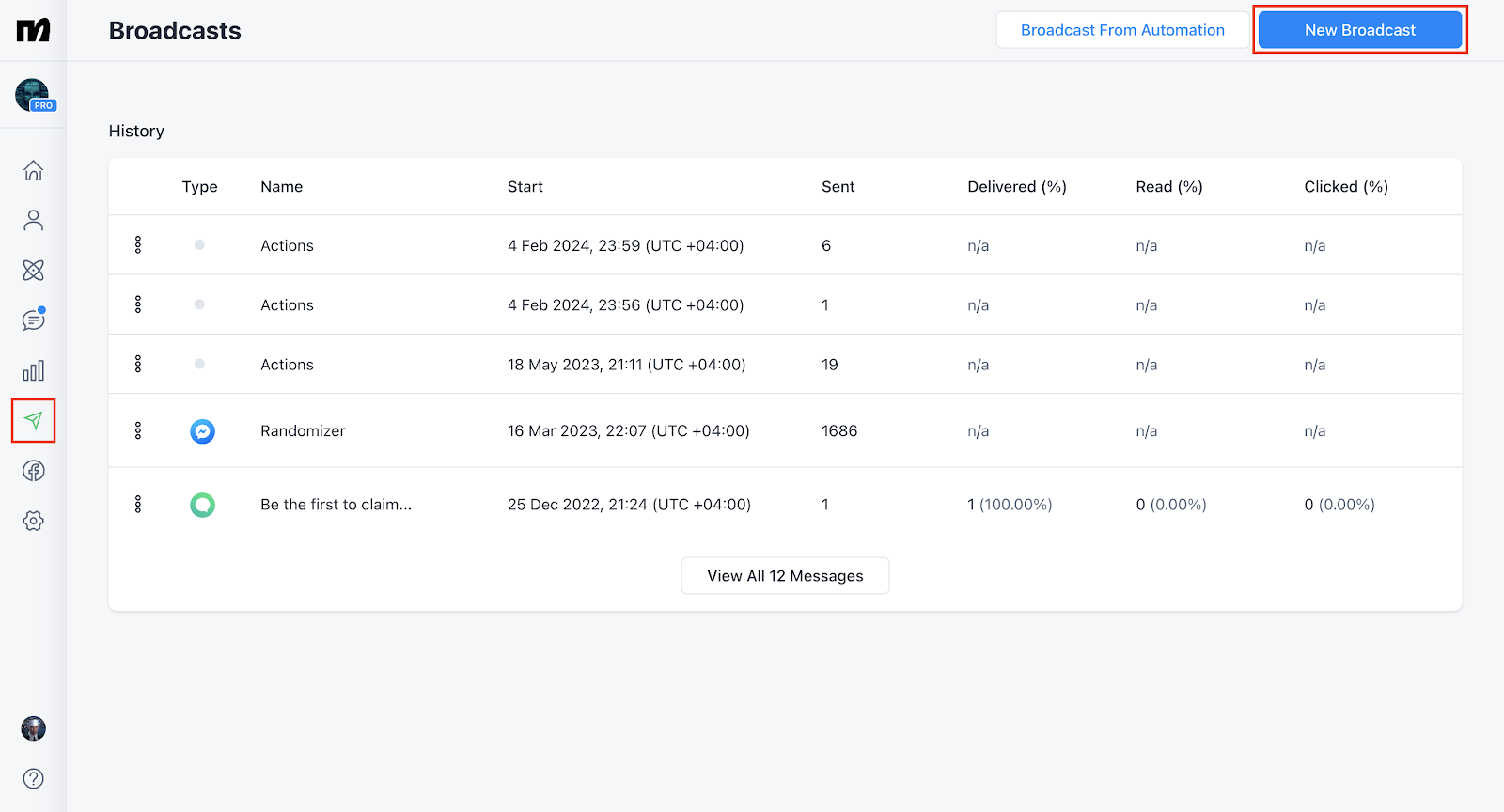The width and height of the screenshot is (1504, 812).
Task: Select the Broadcasting paper plane icon
Action: click(x=33, y=420)
